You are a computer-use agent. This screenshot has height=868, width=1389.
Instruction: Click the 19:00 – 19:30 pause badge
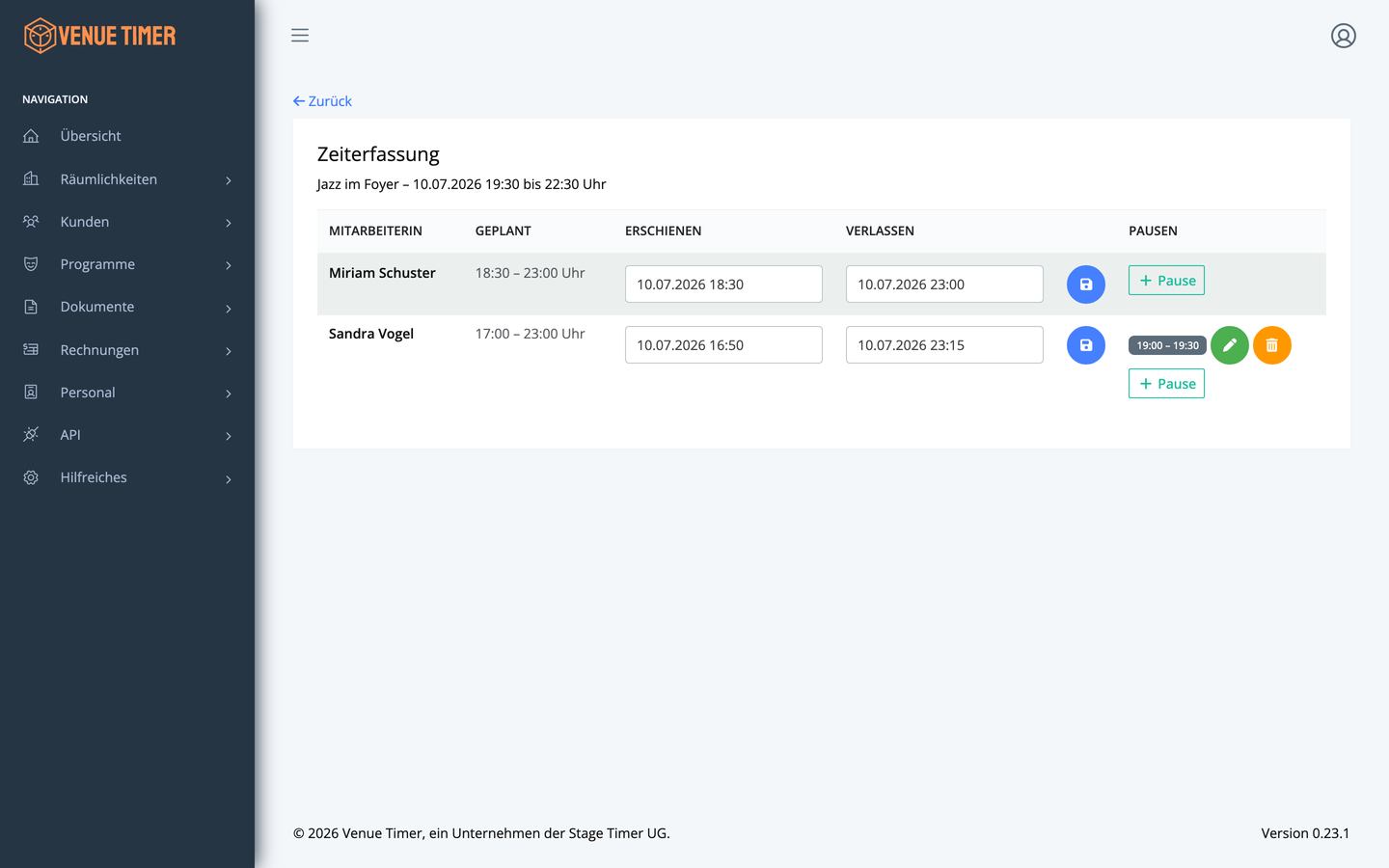[1167, 345]
